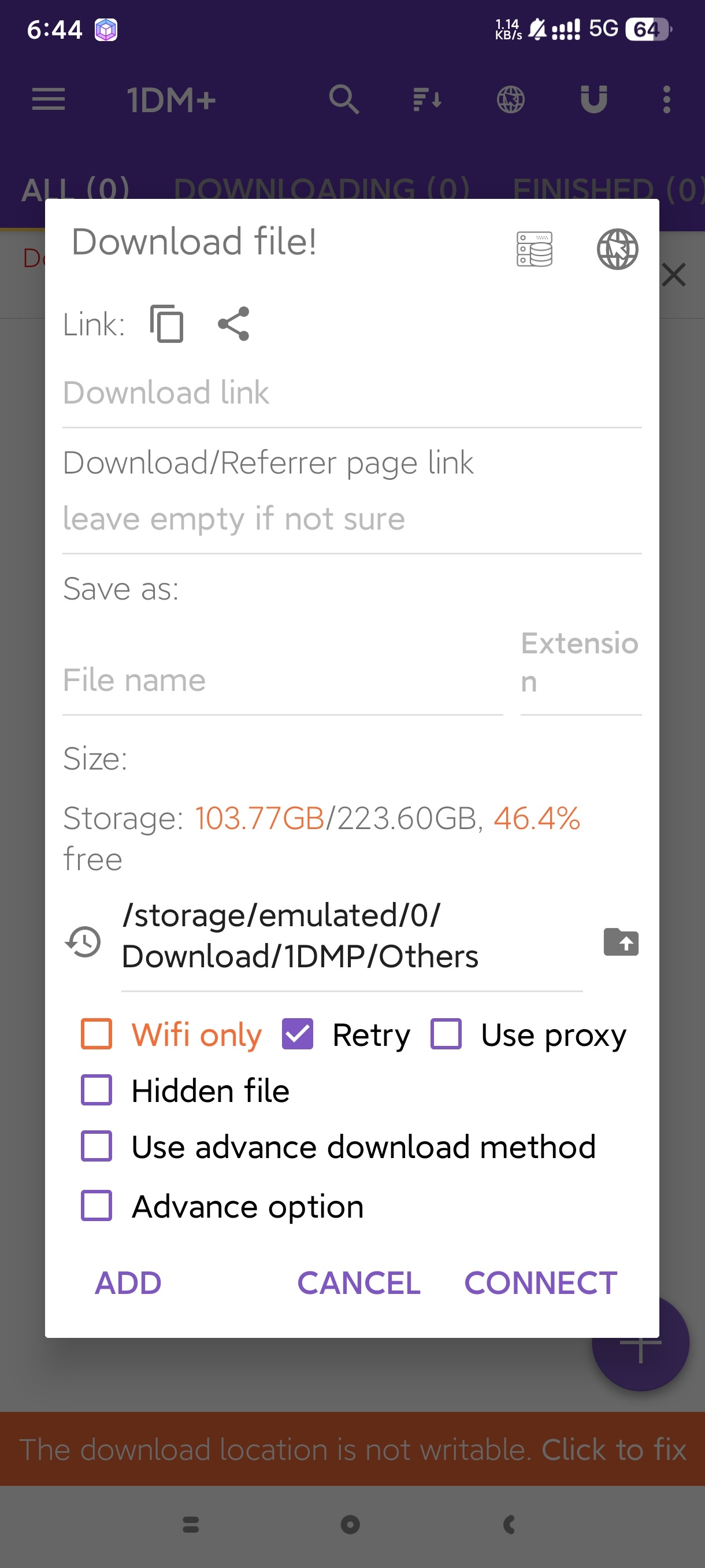
Task: Enable Use advance download method
Action: (x=97, y=1147)
